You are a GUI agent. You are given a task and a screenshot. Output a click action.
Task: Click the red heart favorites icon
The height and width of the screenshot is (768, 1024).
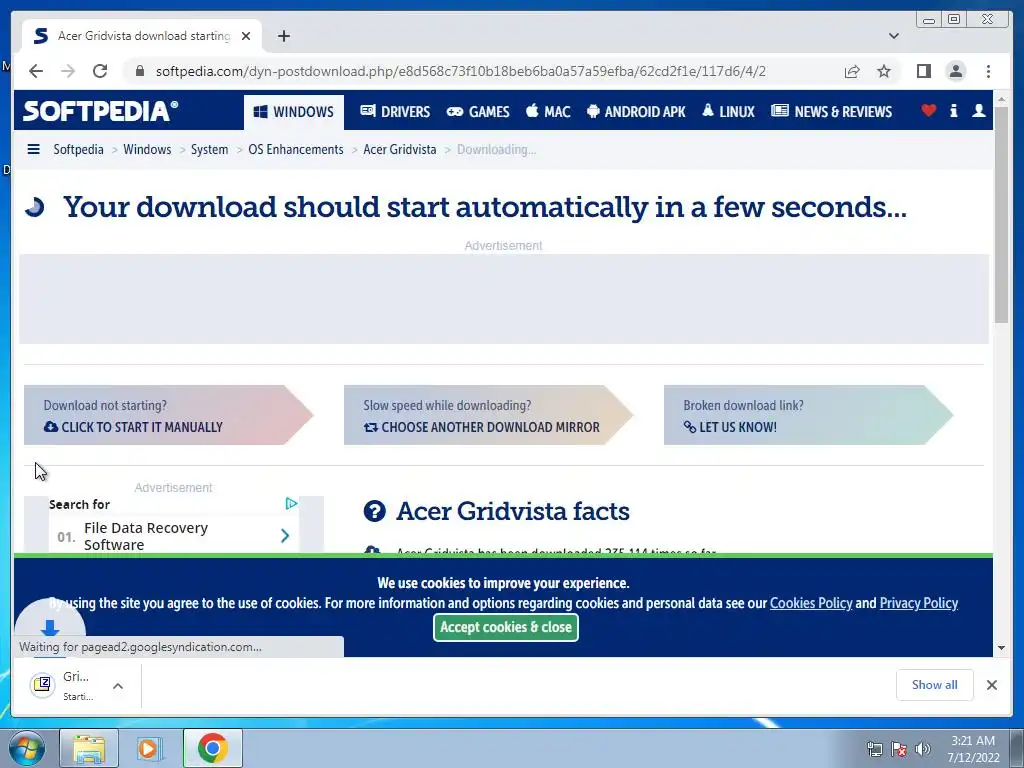pyautogui.click(x=929, y=110)
